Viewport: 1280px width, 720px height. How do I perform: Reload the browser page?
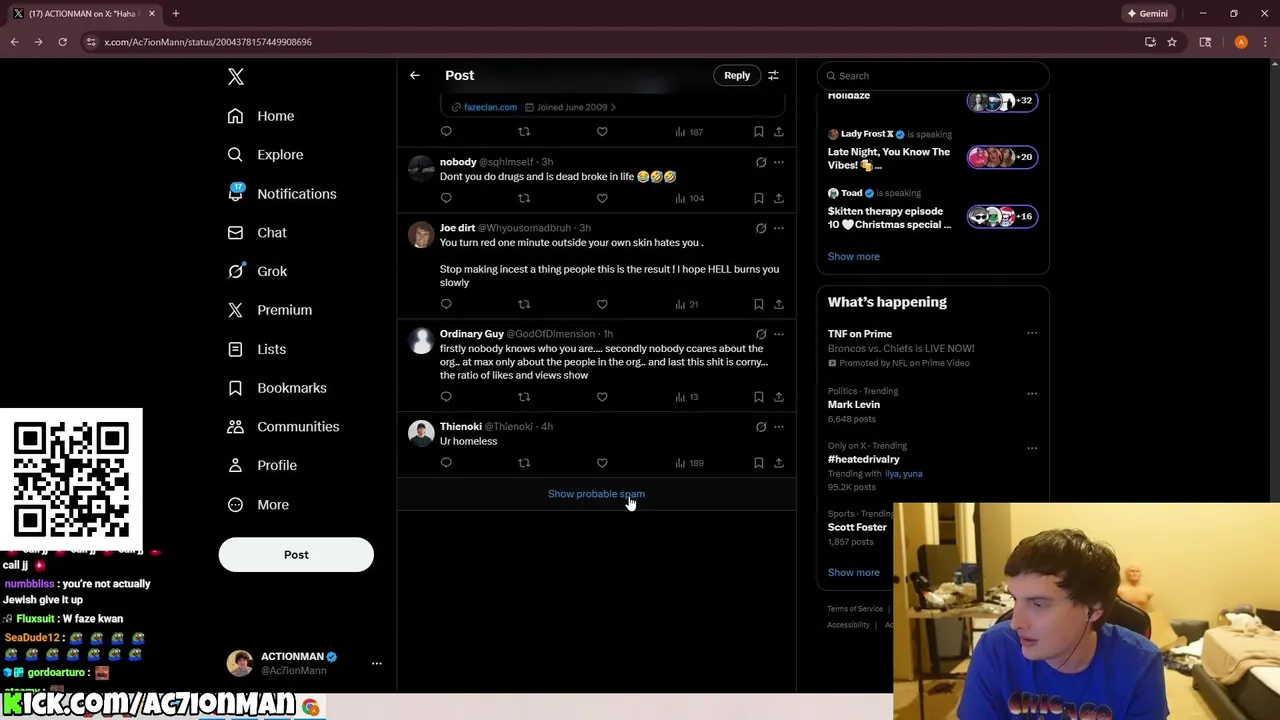point(62,42)
